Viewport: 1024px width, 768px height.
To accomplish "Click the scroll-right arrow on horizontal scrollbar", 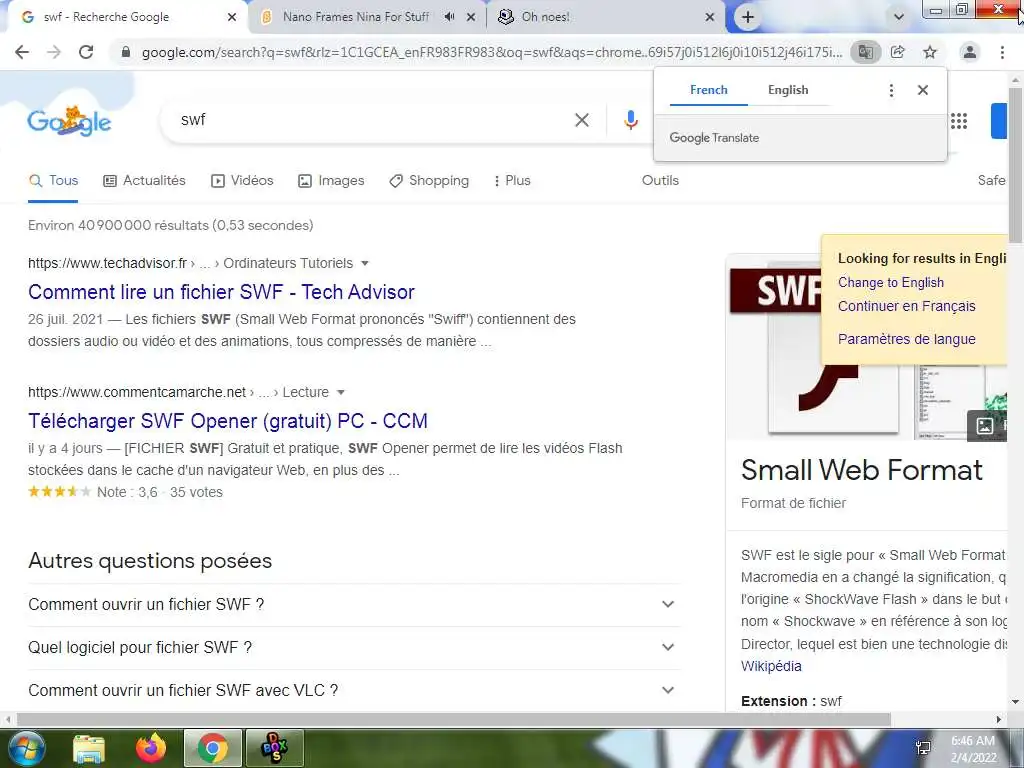I will click(999, 720).
